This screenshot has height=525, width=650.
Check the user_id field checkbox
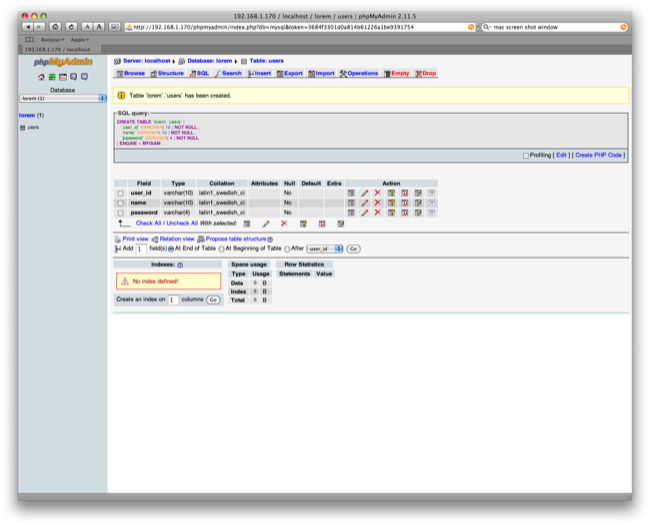click(x=120, y=193)
